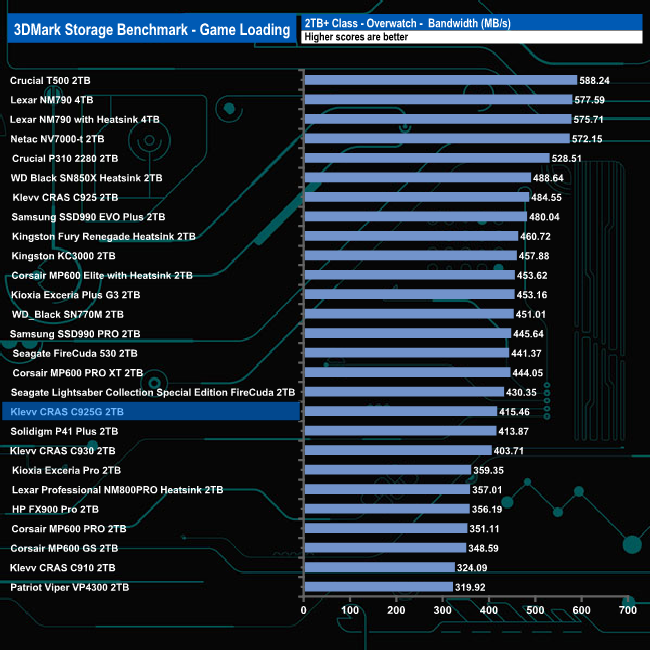Select the 'Samsung SSD990 PRO 2TB' label

(75, 334)
